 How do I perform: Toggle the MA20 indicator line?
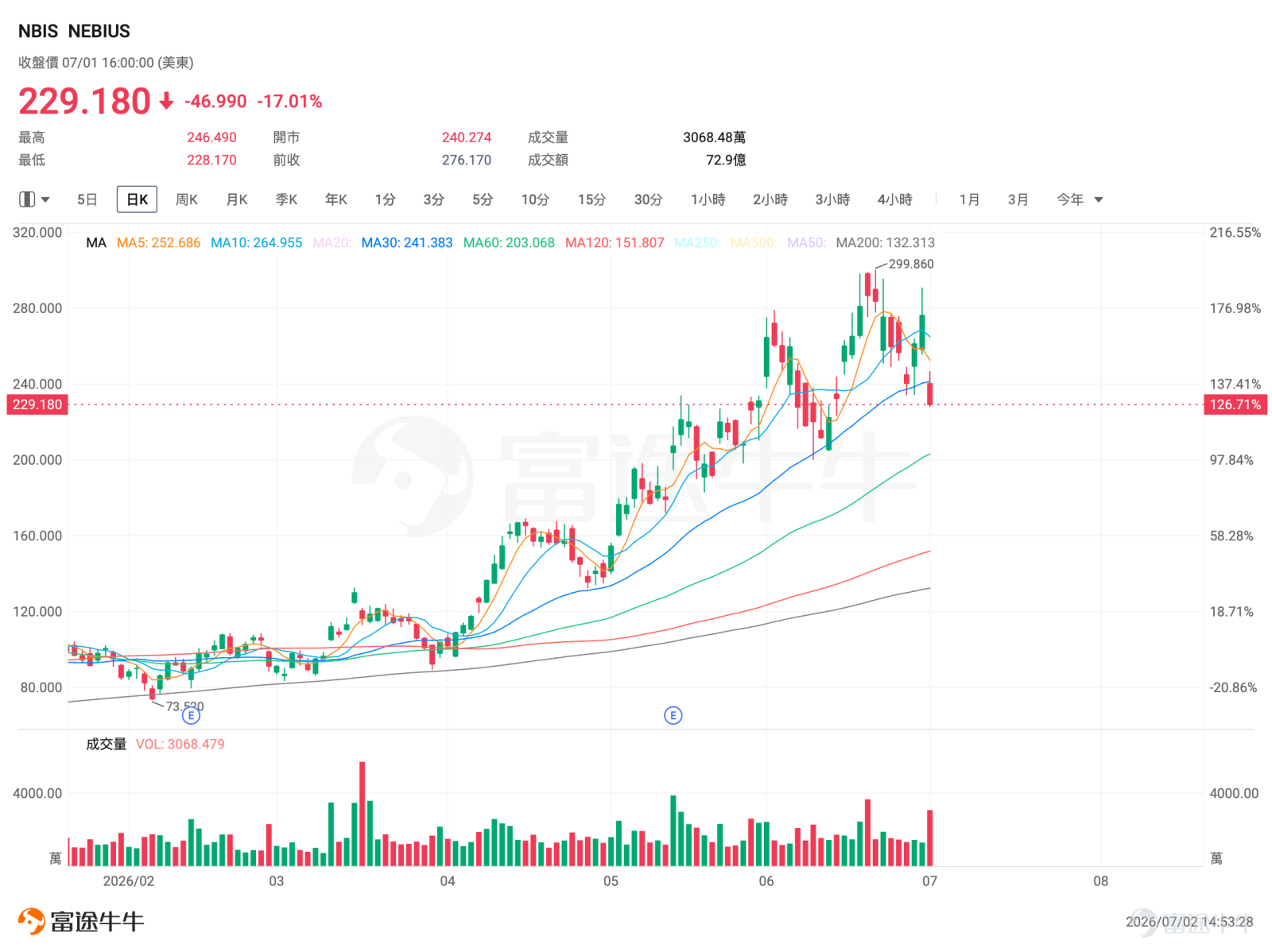332,242
